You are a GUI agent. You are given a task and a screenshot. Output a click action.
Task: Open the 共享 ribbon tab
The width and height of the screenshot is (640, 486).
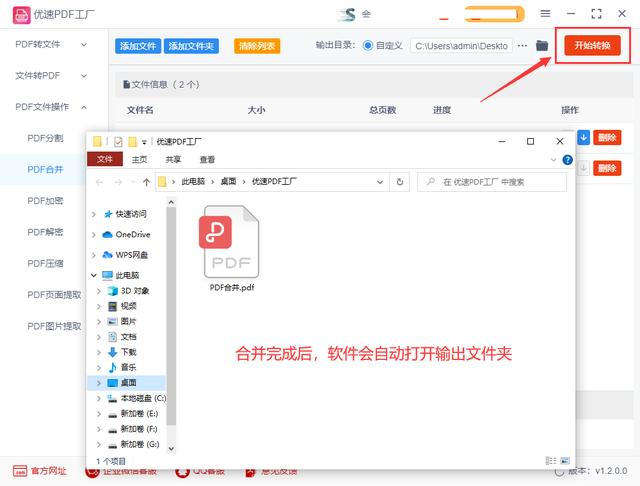(173, 160)
